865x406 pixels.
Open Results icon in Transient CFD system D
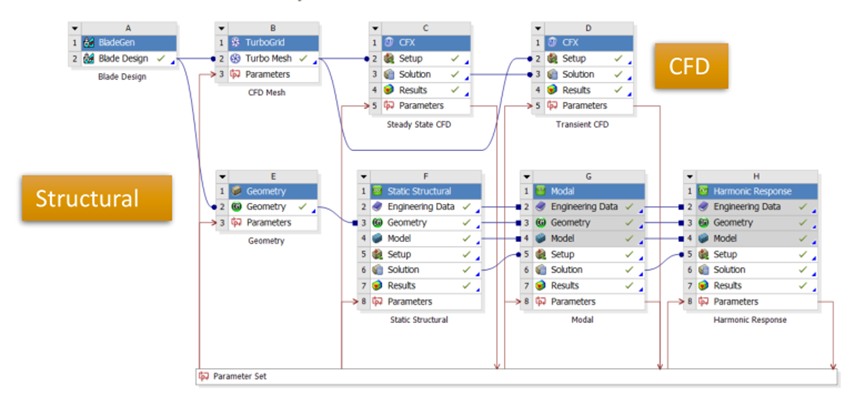coord(551,90)
